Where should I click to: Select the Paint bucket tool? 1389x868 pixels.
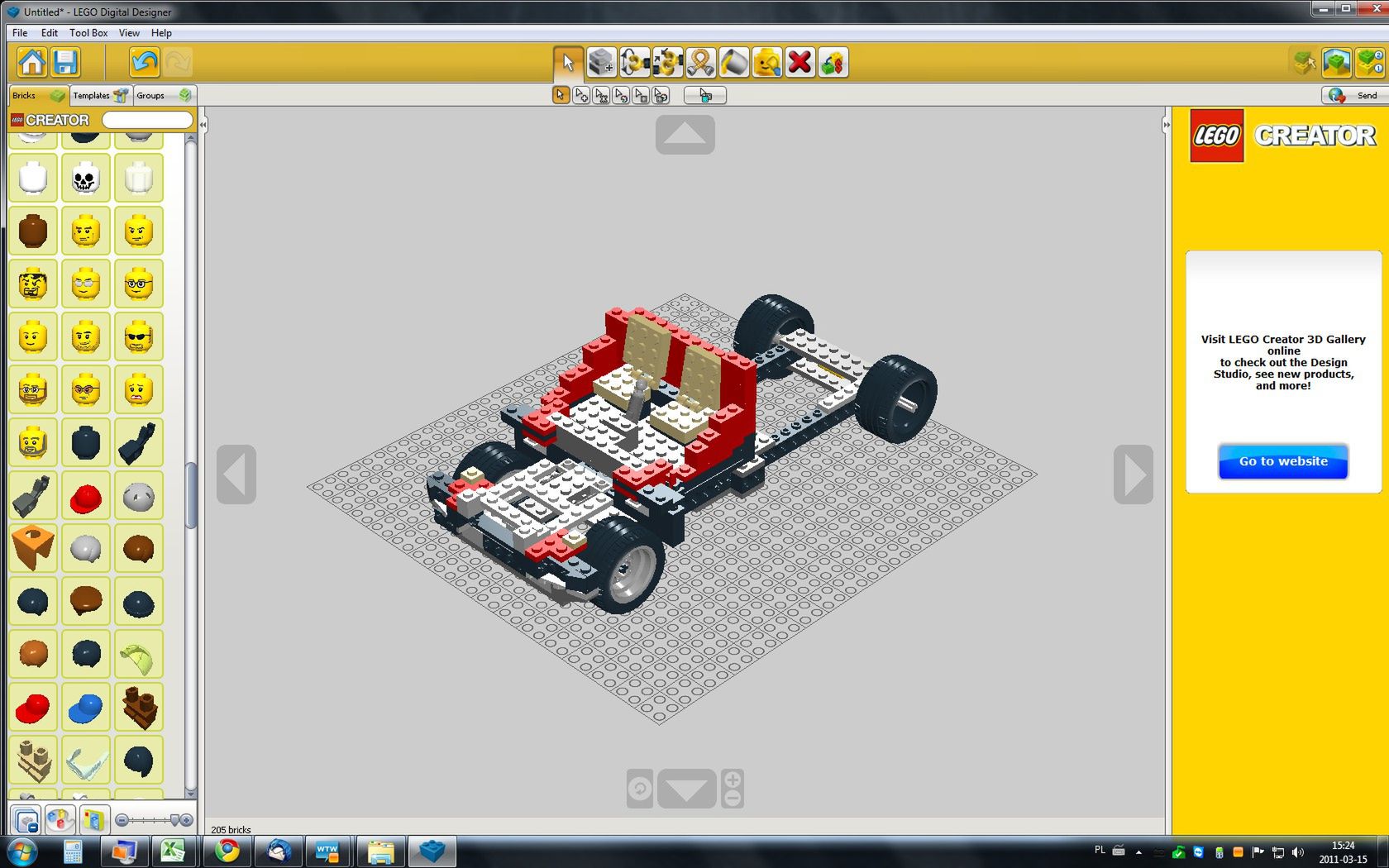click(x=733, y=63)
